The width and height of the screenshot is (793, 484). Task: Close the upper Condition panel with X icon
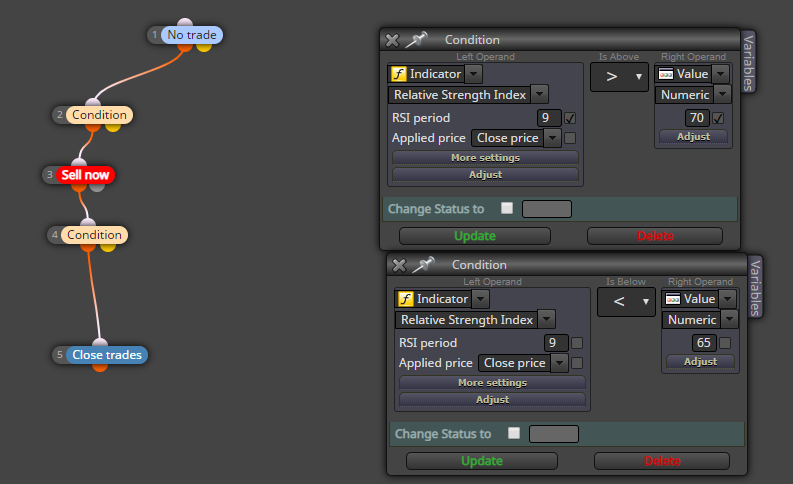coord(392,40)
